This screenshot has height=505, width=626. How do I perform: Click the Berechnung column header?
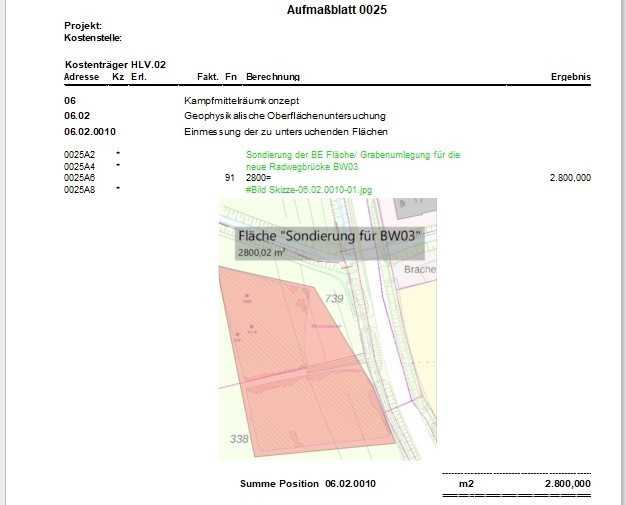(273, 77)
